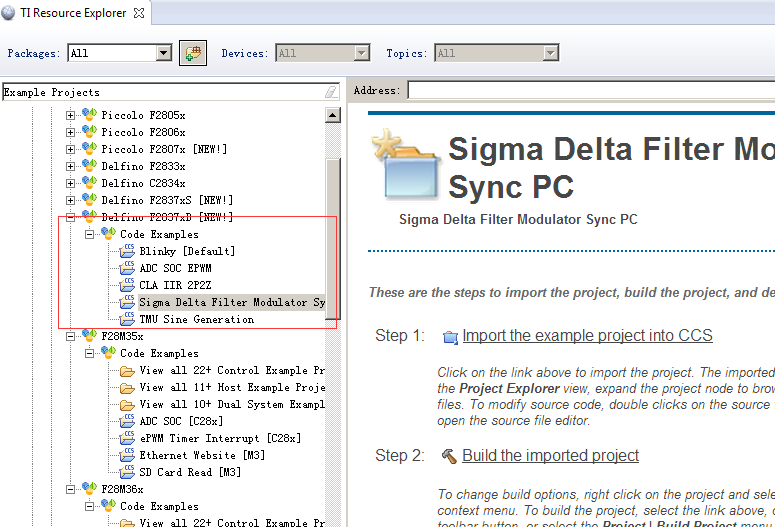
Task: Click the Ethernet Website [M3] project icon
Action: click(128, 454)
